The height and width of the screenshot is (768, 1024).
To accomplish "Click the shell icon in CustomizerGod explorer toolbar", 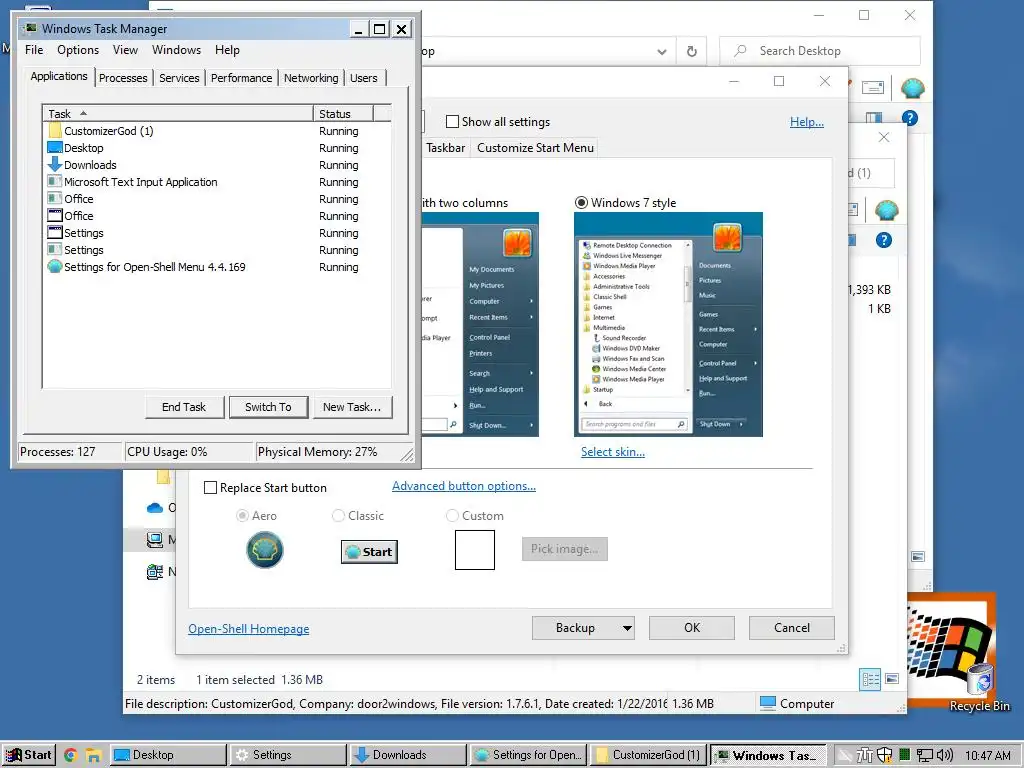I will point(886,210).
